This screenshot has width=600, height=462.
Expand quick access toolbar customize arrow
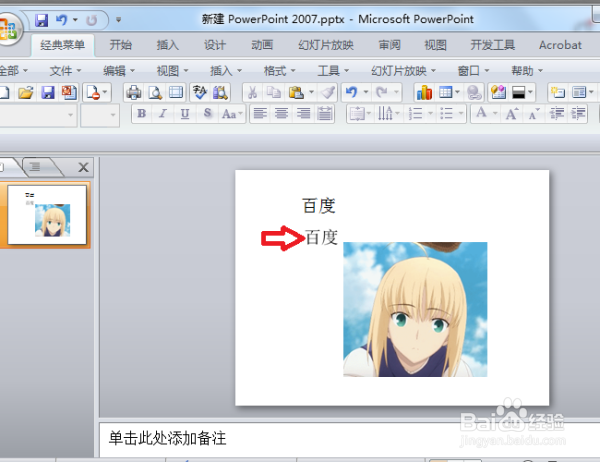118,20
